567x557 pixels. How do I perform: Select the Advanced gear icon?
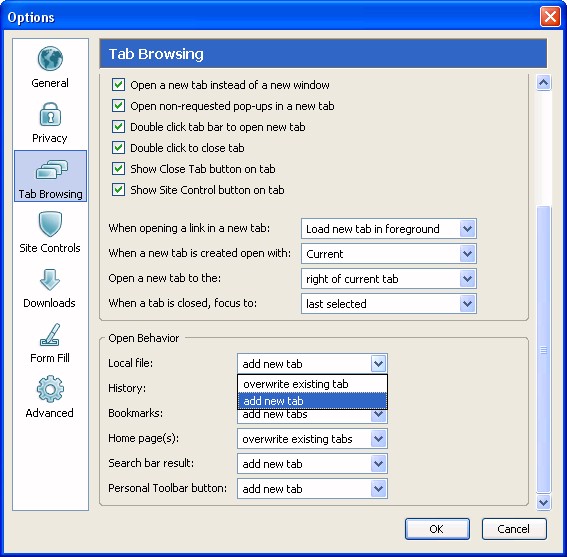(50, 389)
